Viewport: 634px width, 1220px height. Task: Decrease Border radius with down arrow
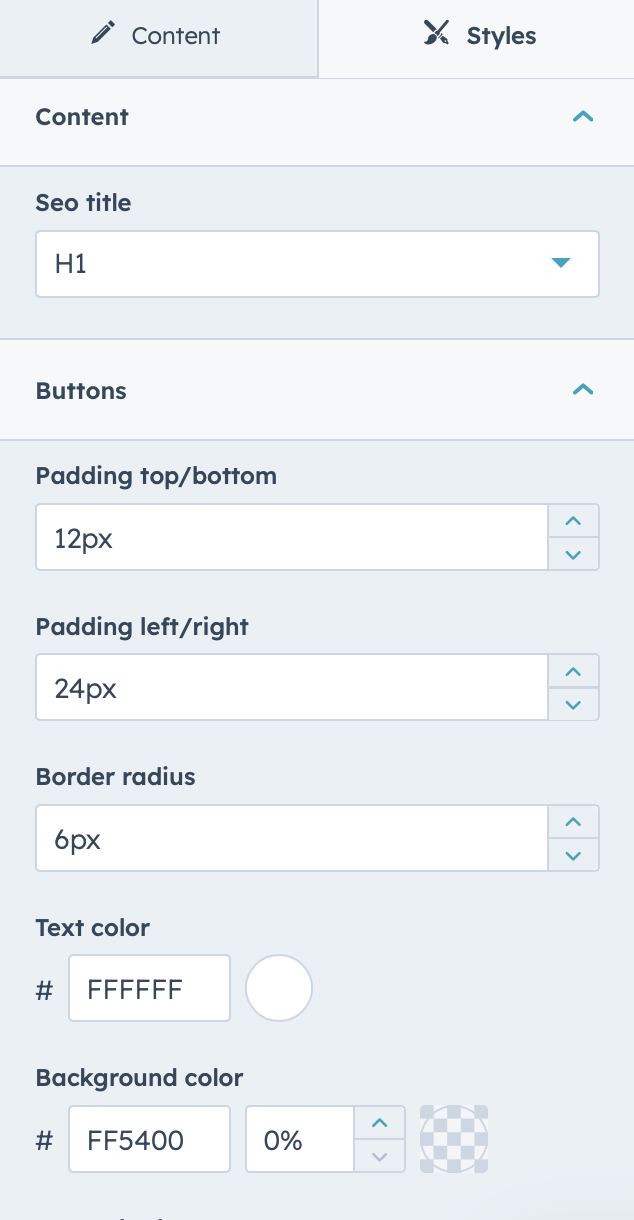(573, 855)
